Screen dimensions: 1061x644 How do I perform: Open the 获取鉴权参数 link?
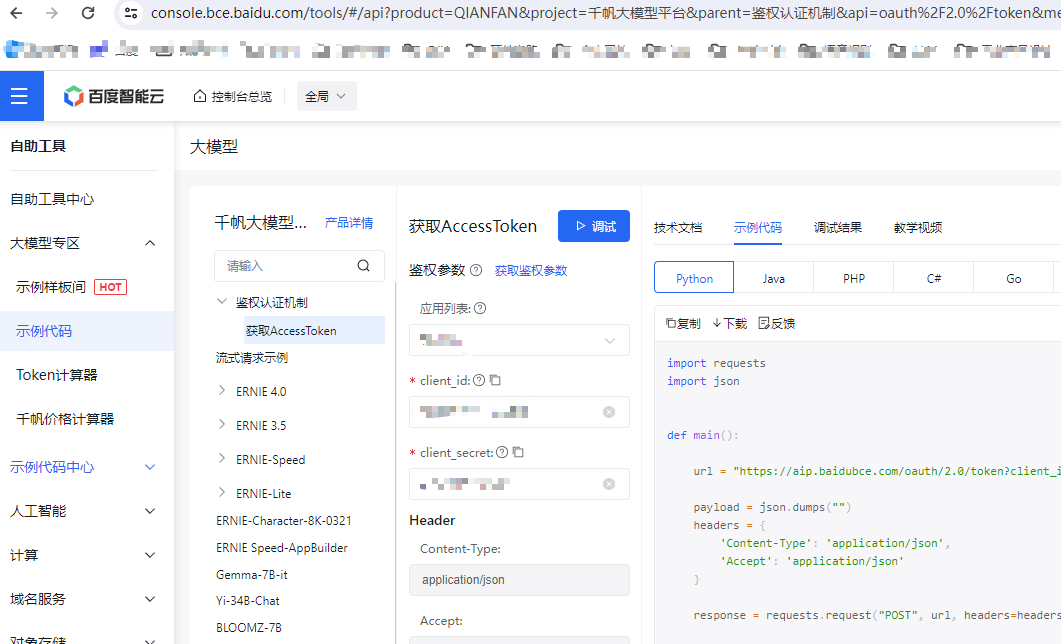pos(531,271)
